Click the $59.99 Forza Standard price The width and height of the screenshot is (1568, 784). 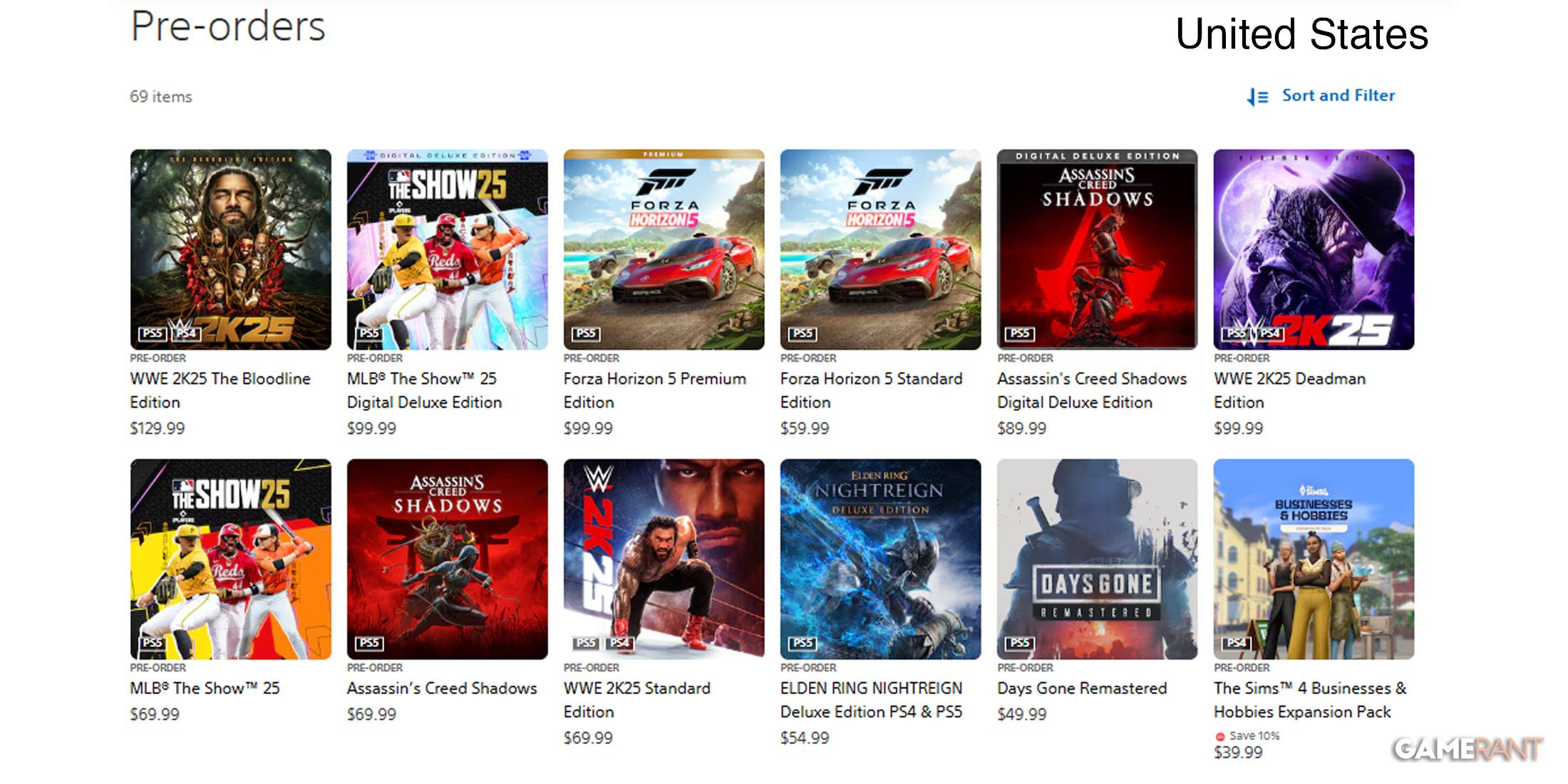[x=805, y=428]
